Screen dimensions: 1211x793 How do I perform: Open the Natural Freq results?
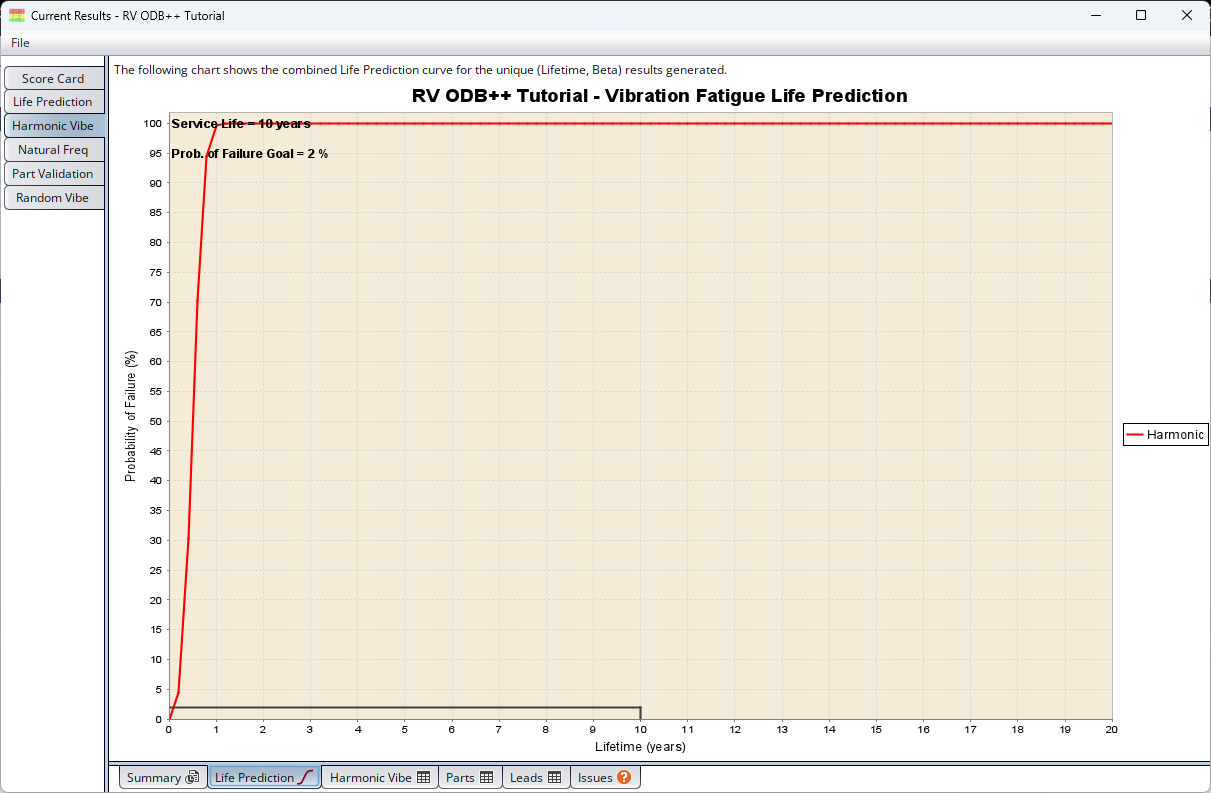click(53, 150)
